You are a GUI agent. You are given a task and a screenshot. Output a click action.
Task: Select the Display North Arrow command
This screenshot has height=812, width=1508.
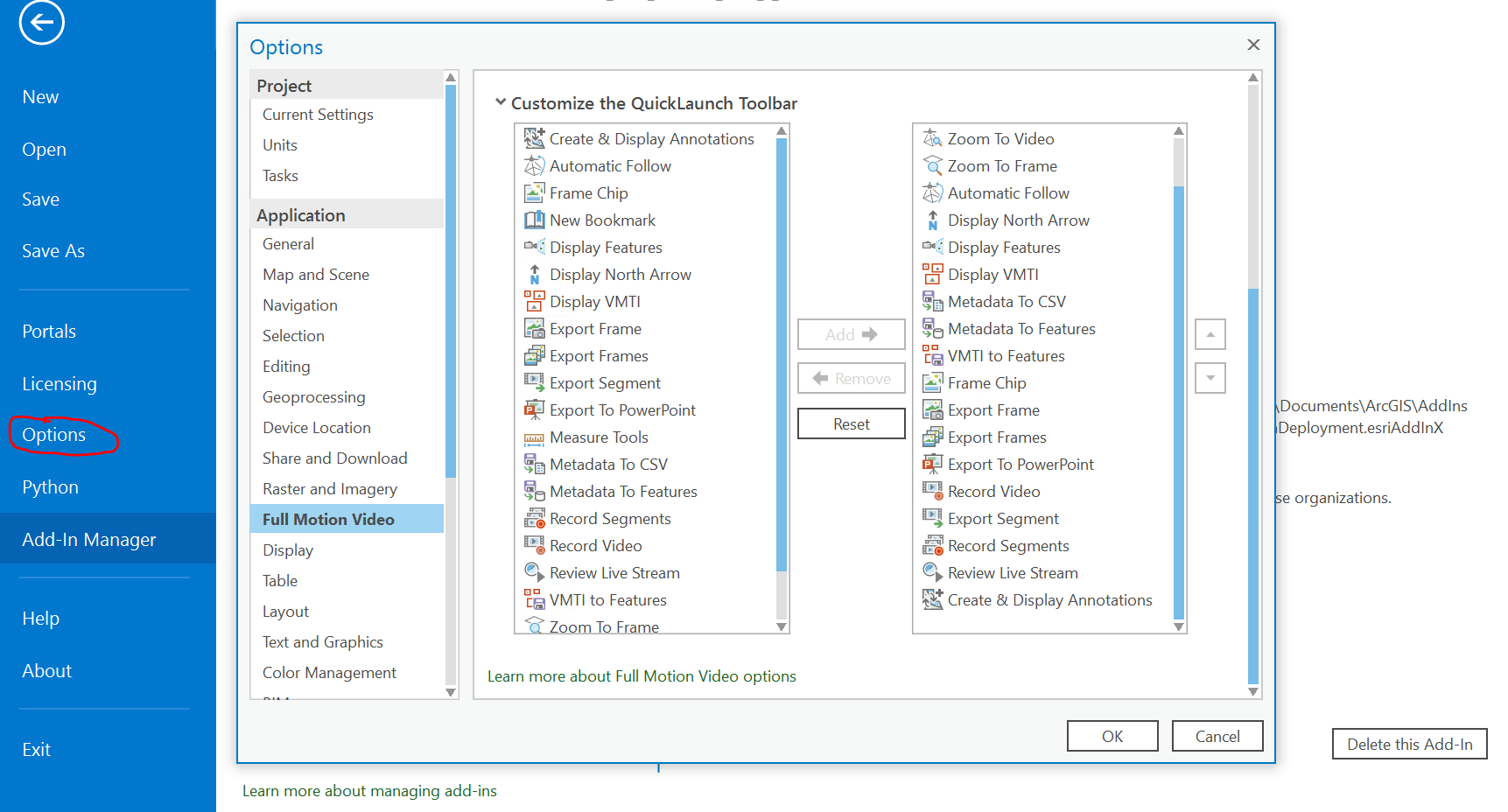[619, 274]
